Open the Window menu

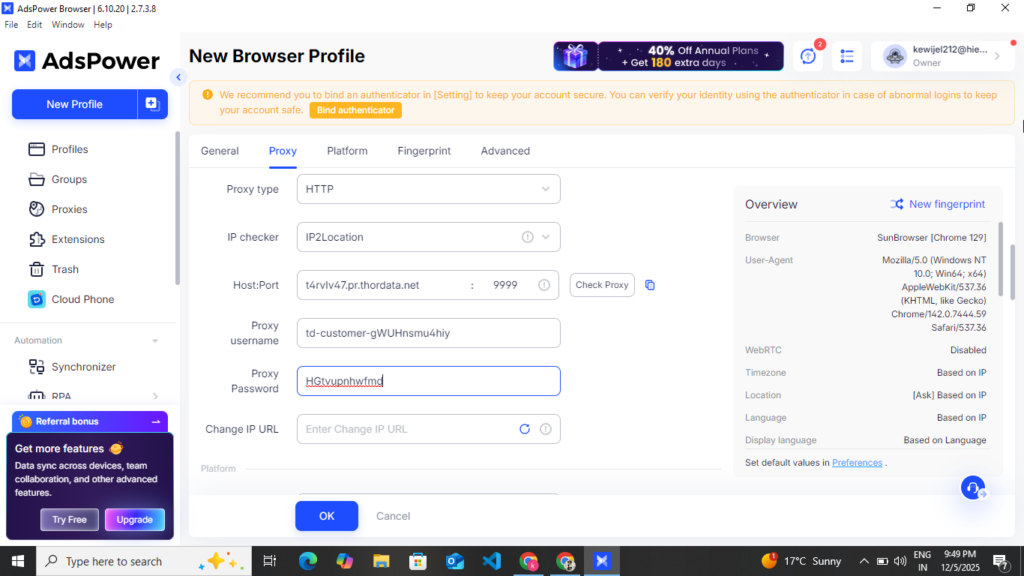pos(67,24)
